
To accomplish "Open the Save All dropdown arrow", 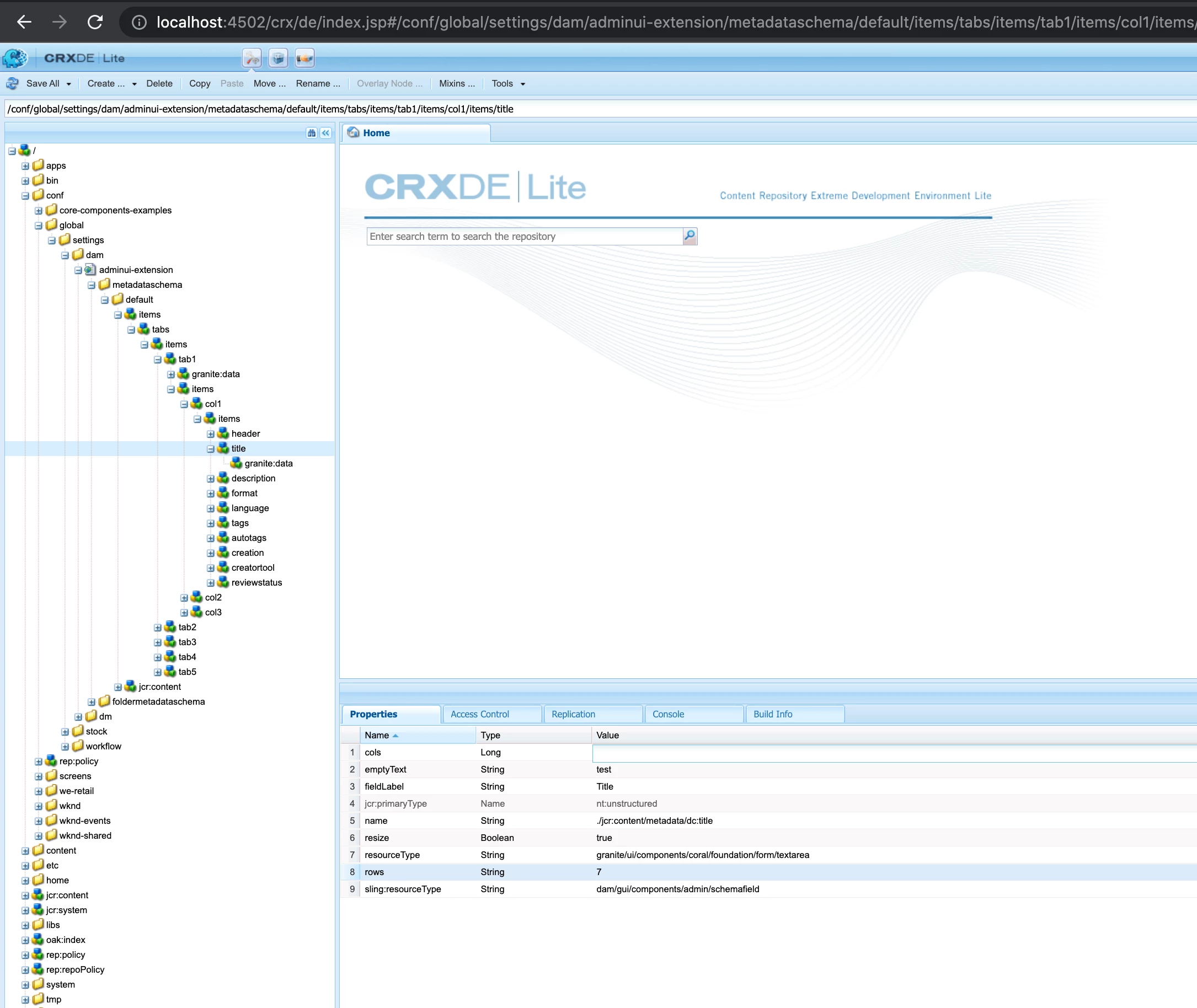I will coord(68,84).
